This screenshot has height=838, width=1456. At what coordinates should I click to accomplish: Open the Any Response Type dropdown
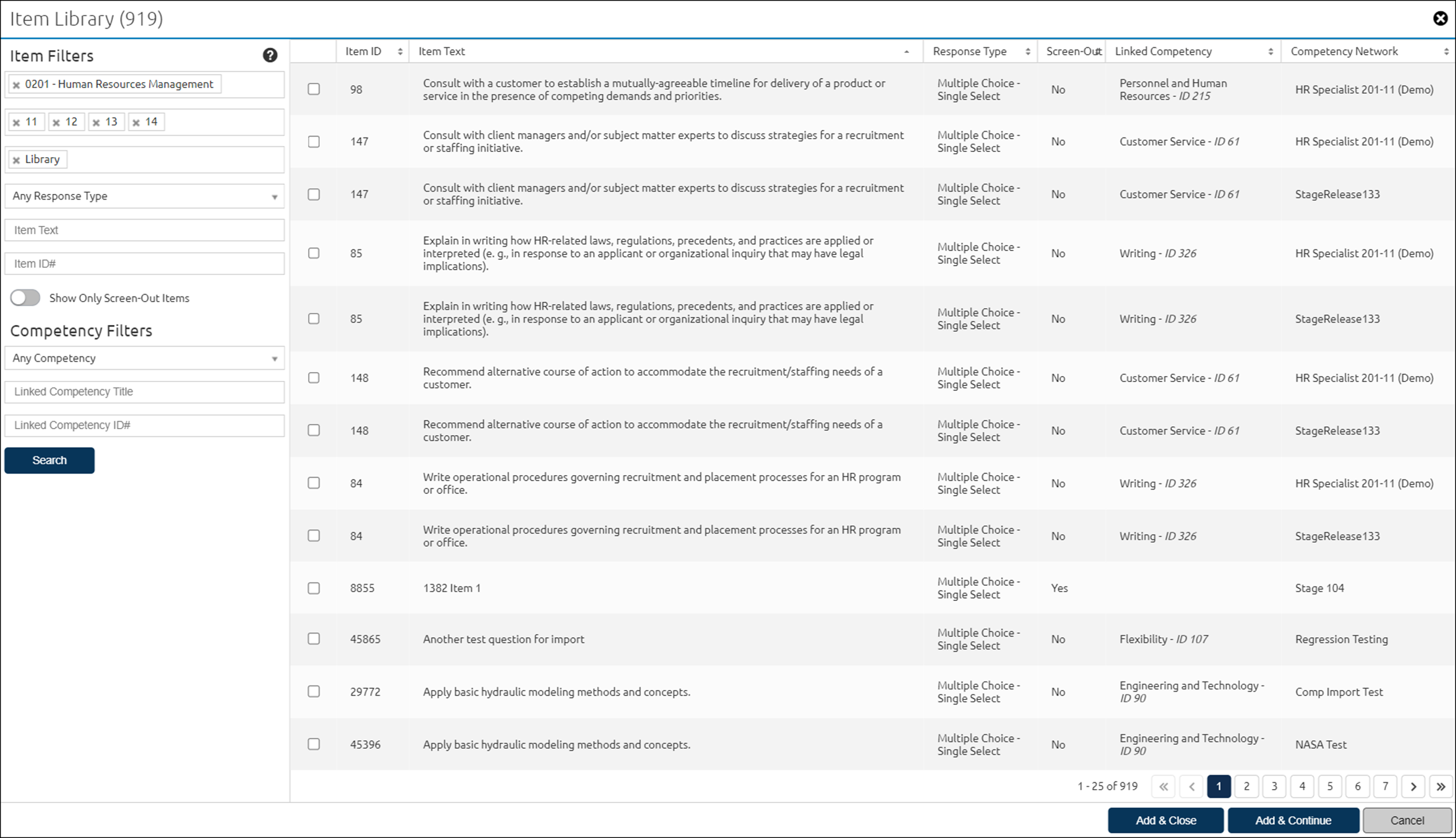(x=144, y=196)
